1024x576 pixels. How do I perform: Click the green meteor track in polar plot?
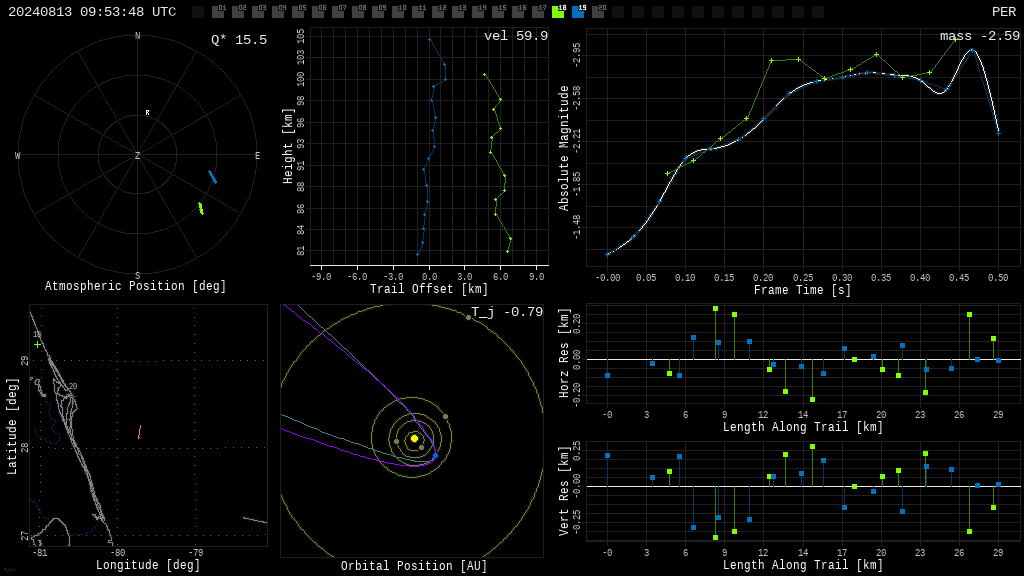[x=201, y=208]
